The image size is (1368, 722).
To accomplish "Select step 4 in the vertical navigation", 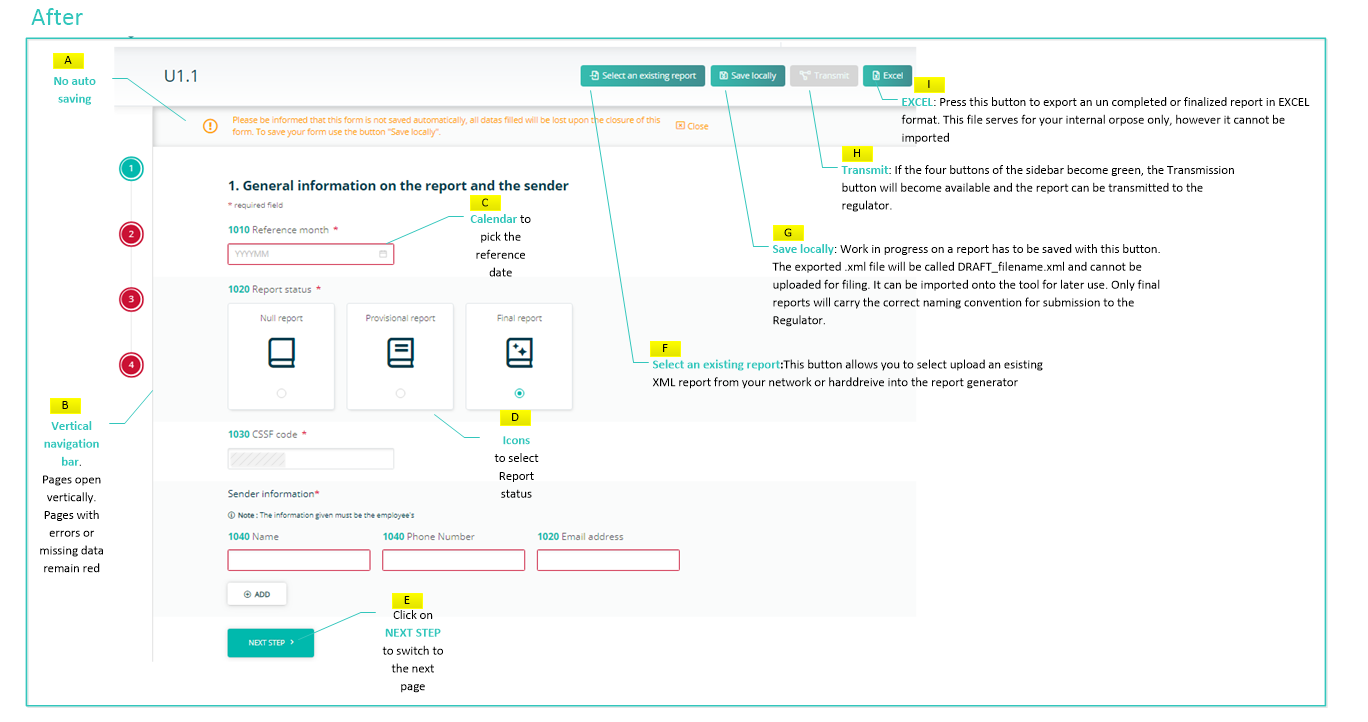I will pyautogui.click(x=130, y=365).
